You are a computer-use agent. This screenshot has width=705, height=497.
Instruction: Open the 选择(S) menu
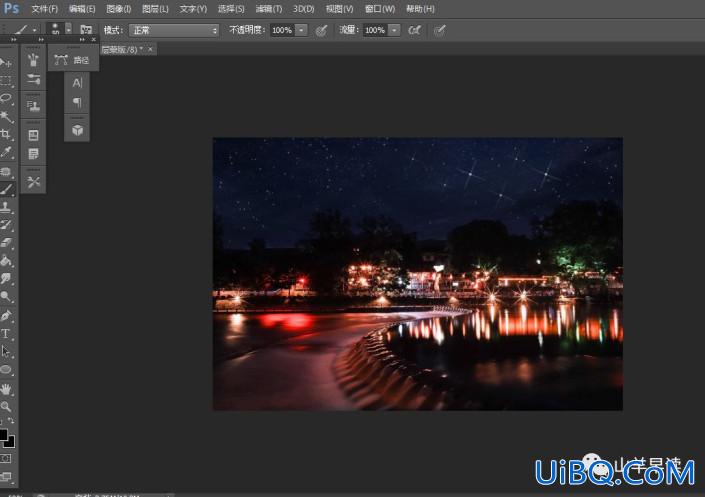[x=231, y=9]
